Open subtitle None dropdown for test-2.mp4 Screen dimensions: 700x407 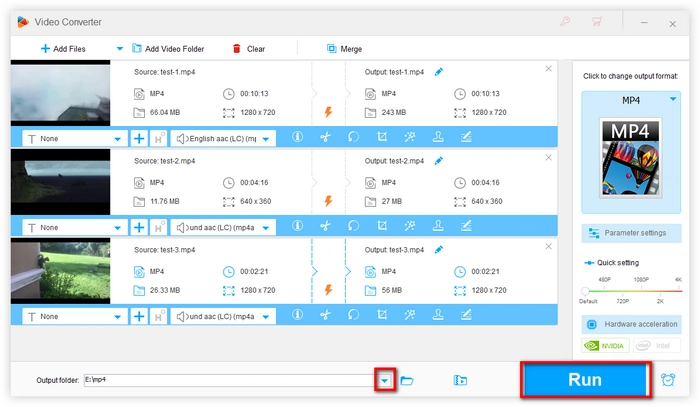coord(75,228)
